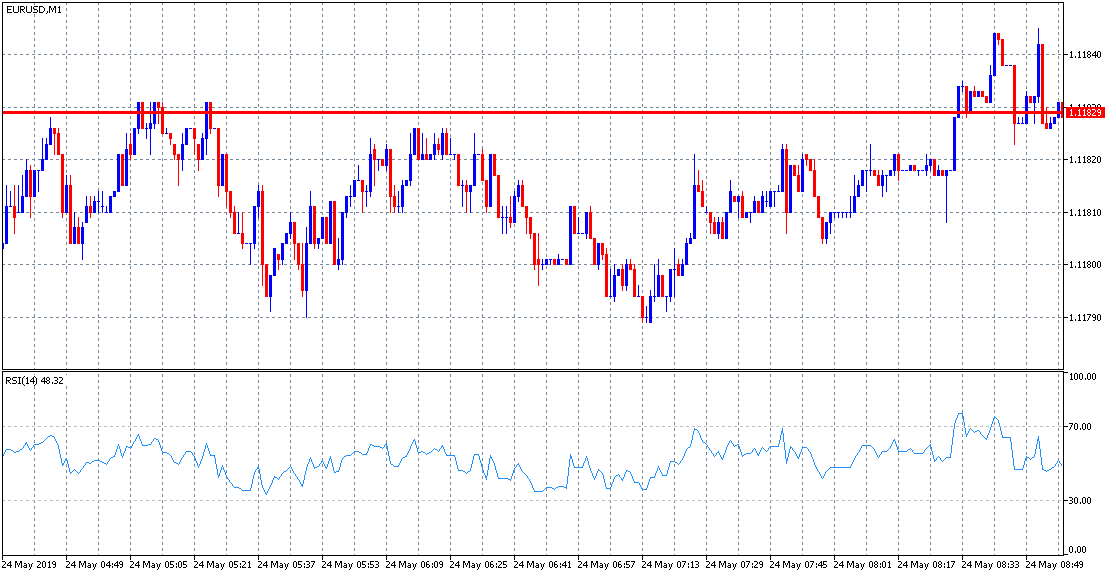1116x576 pixels.
Task: Select the blue RSI indicator line
Action: pos(532,456)
